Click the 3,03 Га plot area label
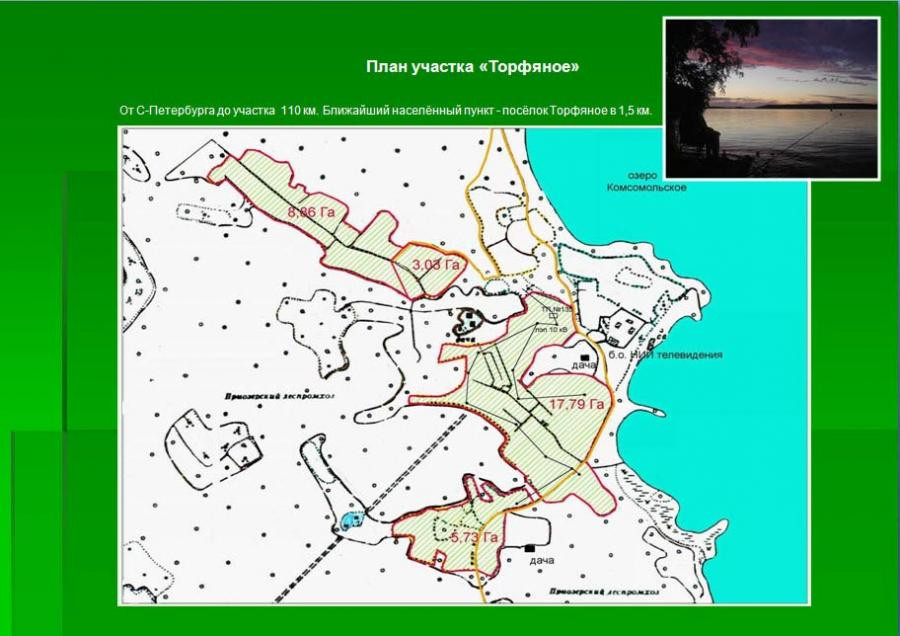Screen dimensions: 900x636 (x=436, y=265)
